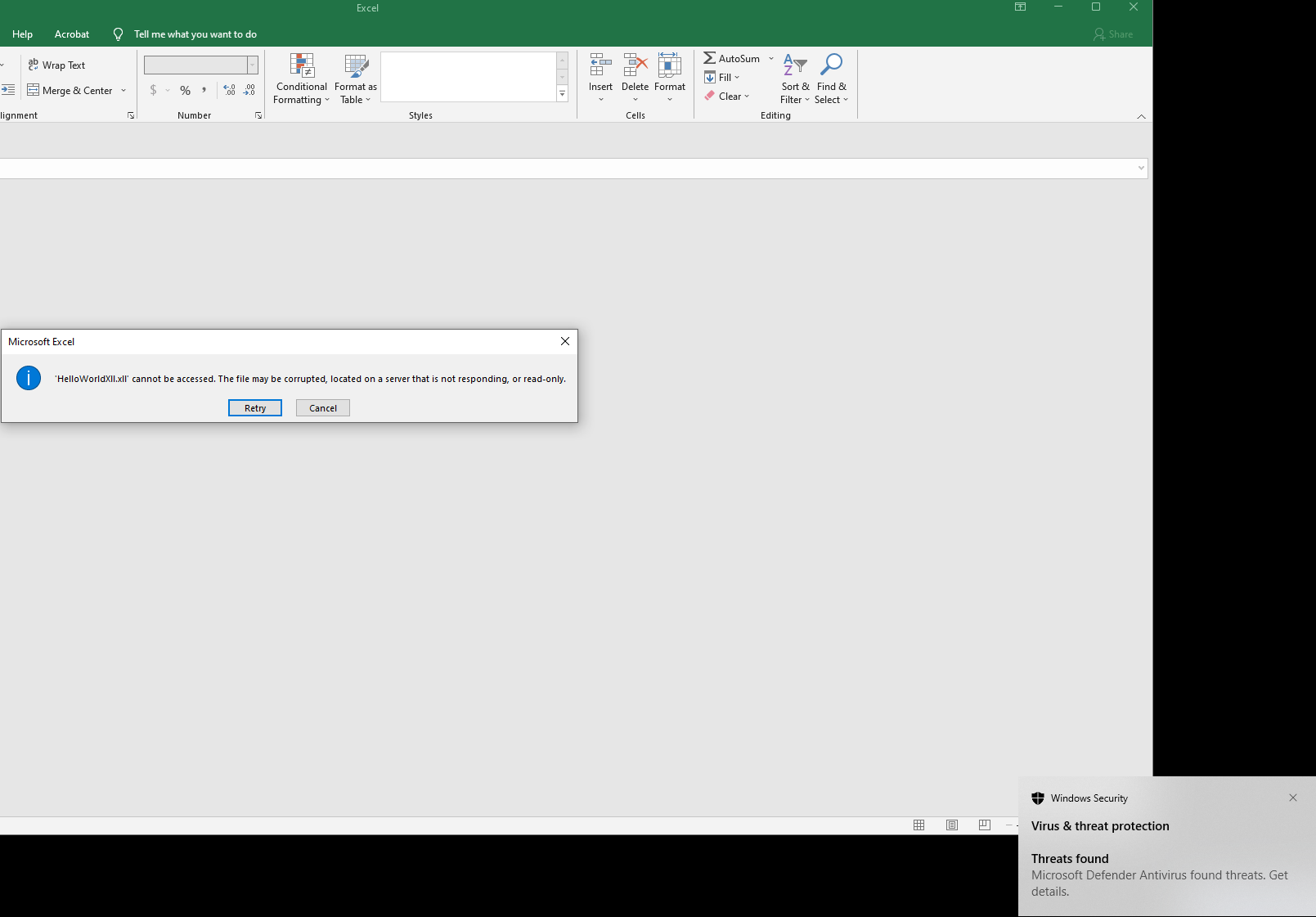Image resolution: width=1316 pixels, height=917 pixels.
Task: Switch to Normal view in status bar
Action: 919,825
